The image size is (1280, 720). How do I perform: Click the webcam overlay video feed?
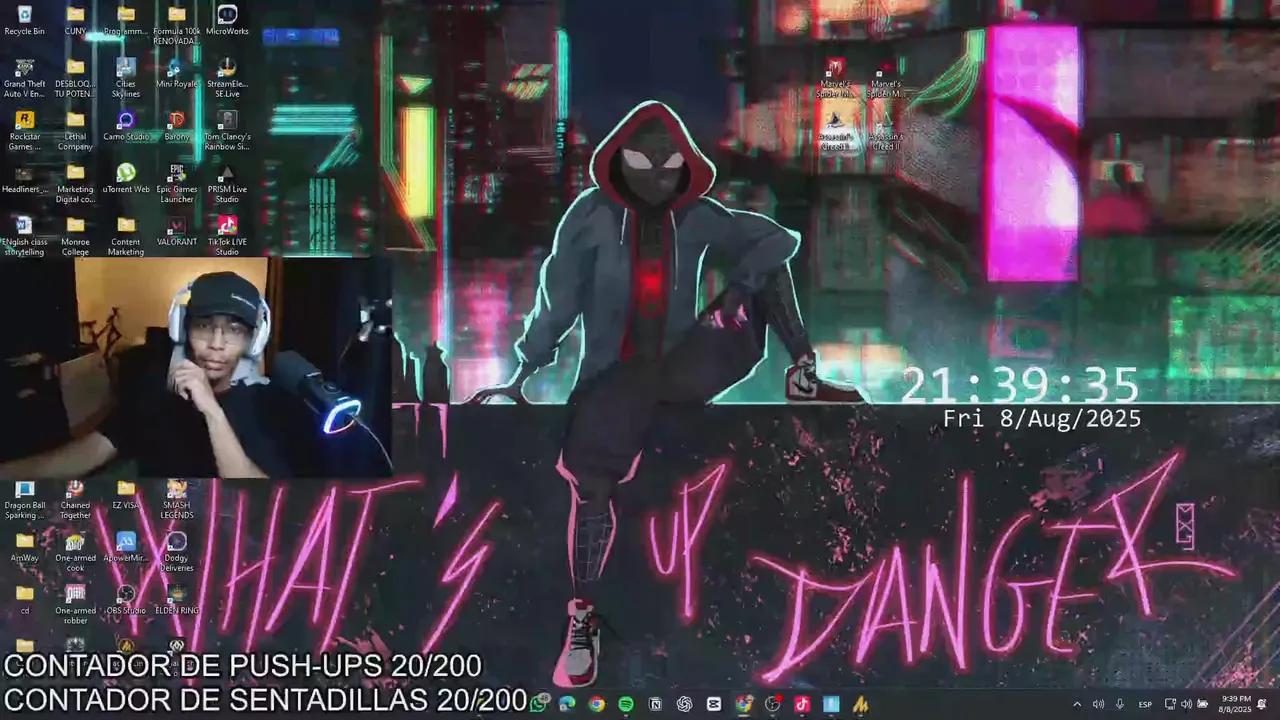click(196, 367)
